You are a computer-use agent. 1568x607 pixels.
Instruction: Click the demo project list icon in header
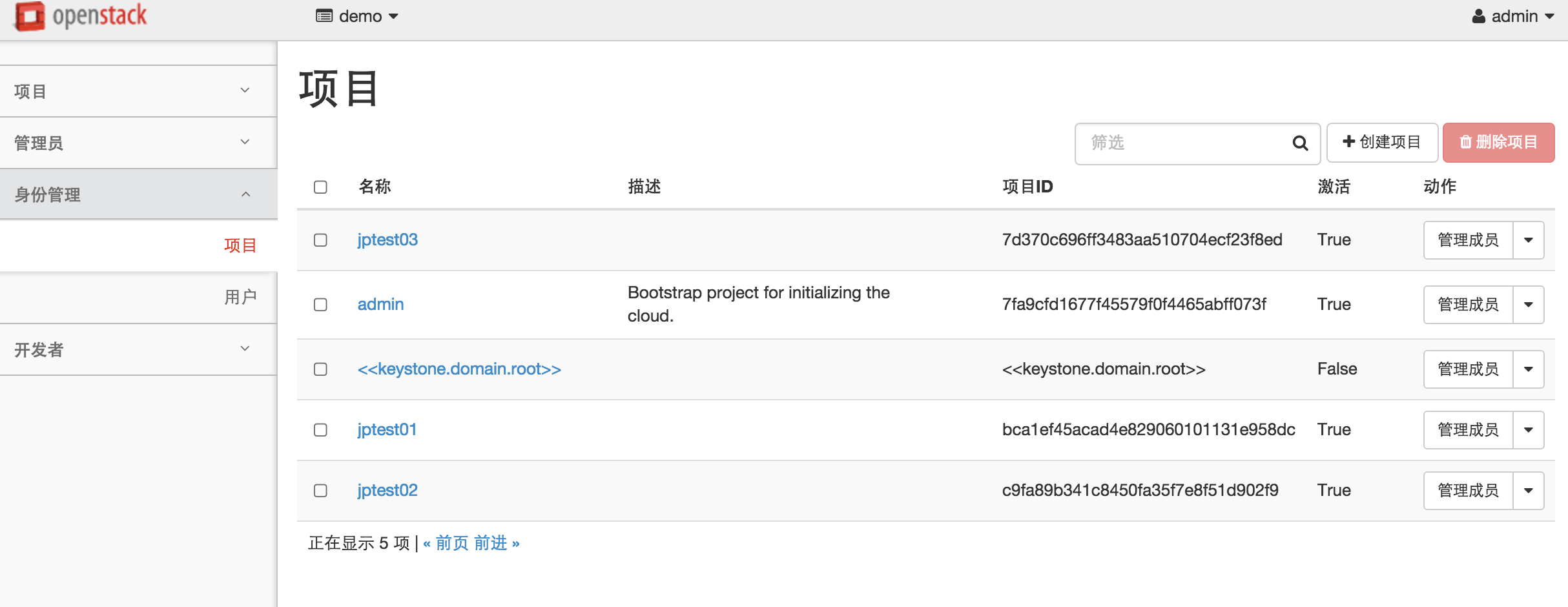[x=324, y=16]
